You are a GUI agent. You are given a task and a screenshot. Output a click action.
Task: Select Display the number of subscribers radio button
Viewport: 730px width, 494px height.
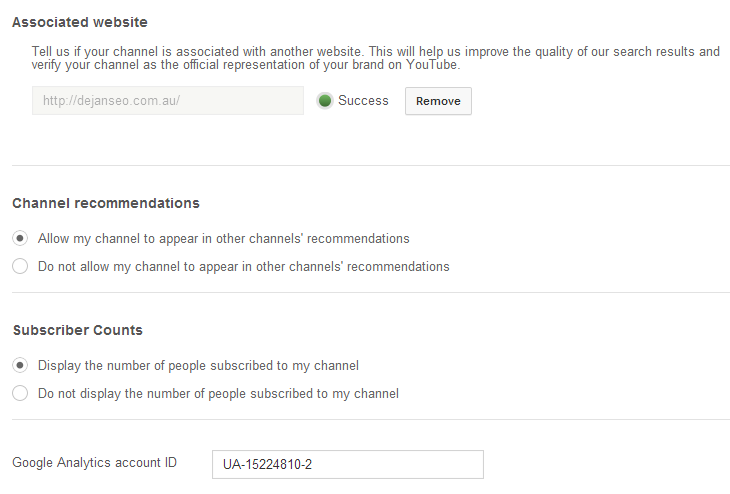[x=20, y=365]
